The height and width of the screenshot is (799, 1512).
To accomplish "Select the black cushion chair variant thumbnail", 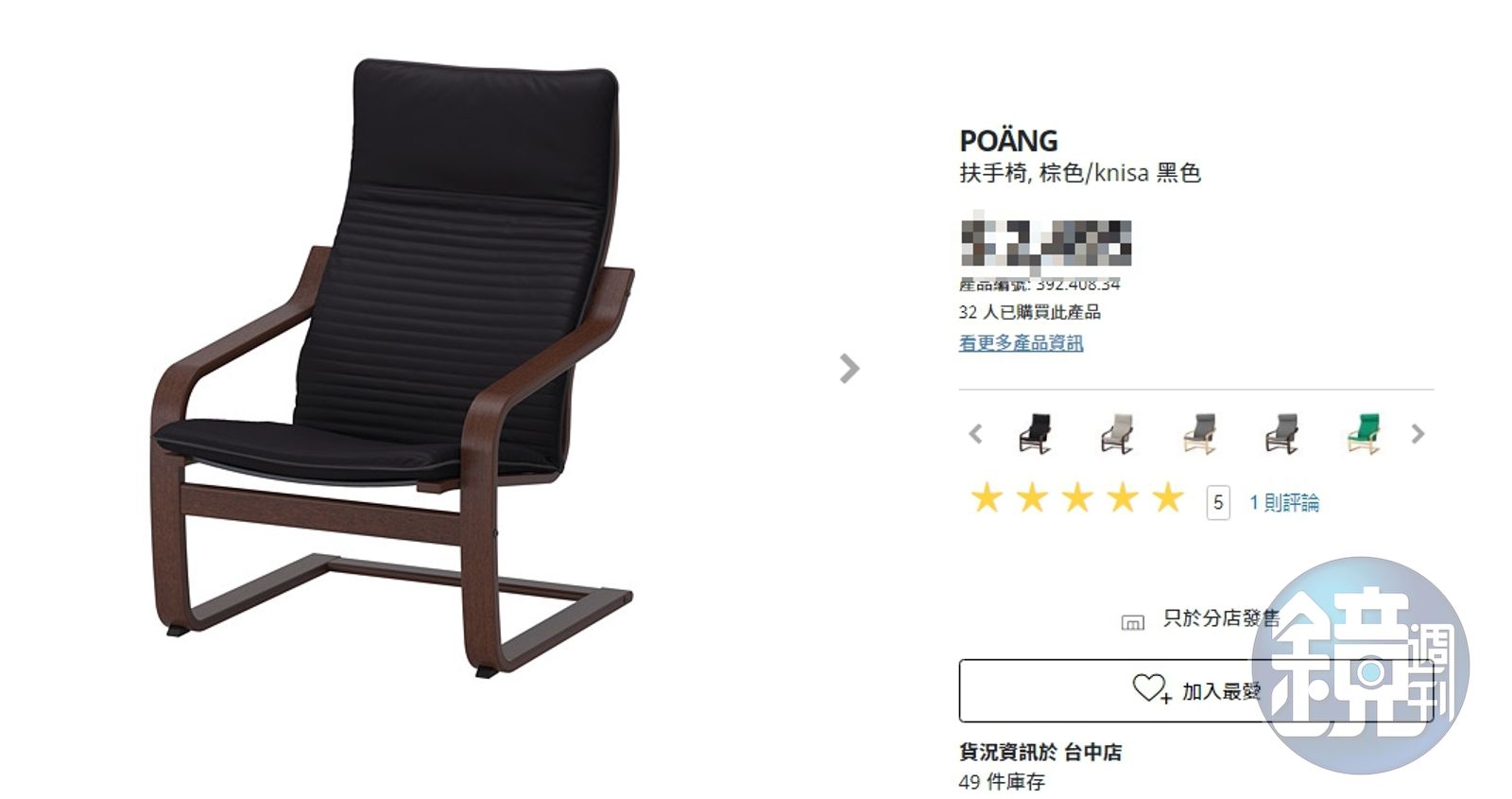I will (x=1035, y=434).
